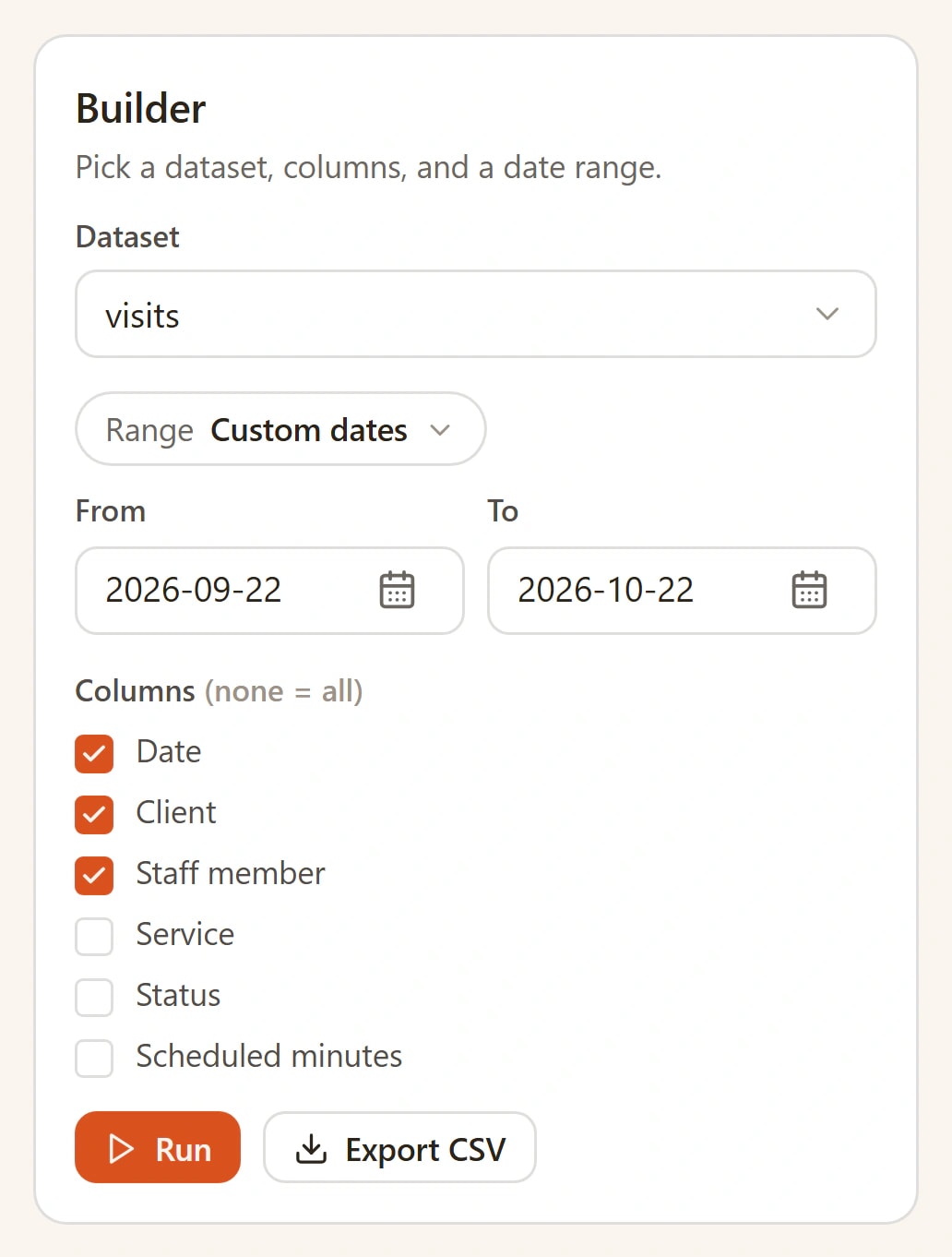Enable the Service column checkbox
Viewport: 952px width, 1257px height.
(x=94, y=937)
